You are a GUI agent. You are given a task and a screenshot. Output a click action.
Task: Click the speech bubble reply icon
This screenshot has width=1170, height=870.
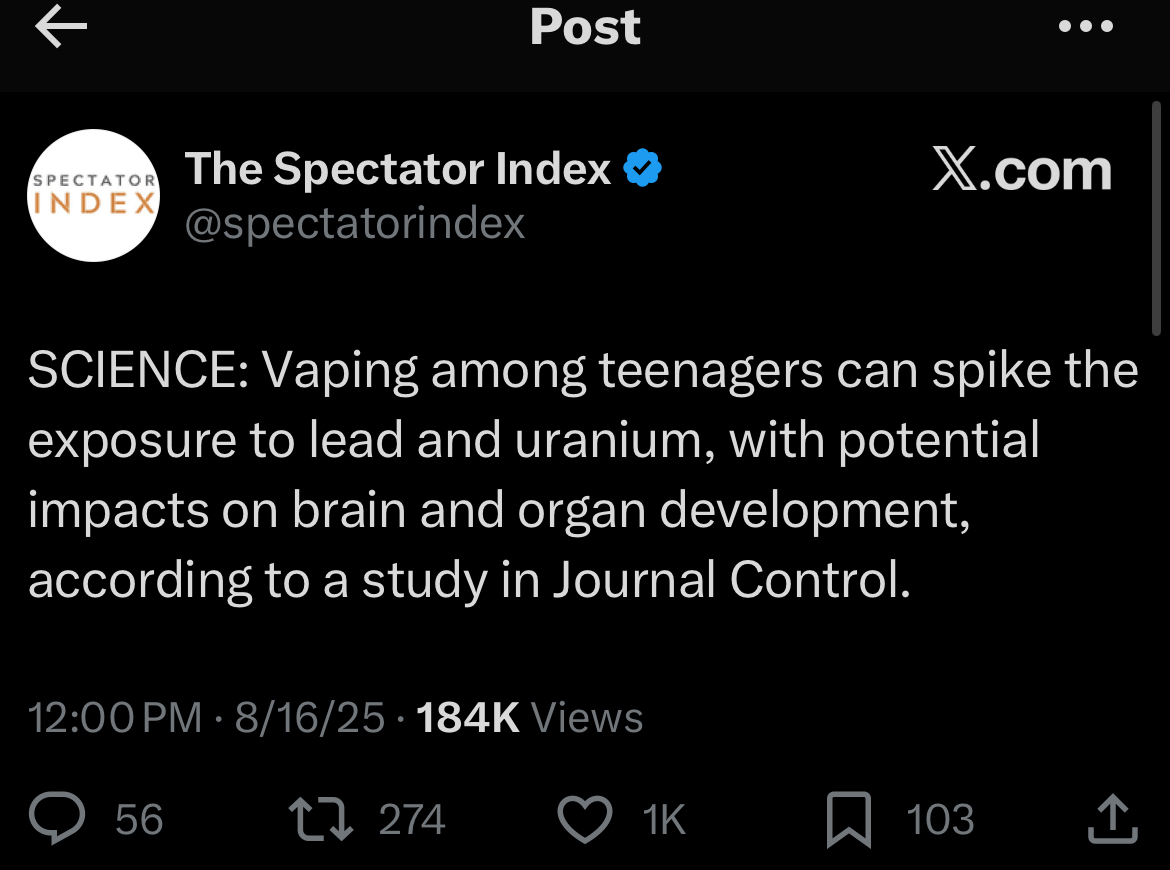(x=62, y=820)
